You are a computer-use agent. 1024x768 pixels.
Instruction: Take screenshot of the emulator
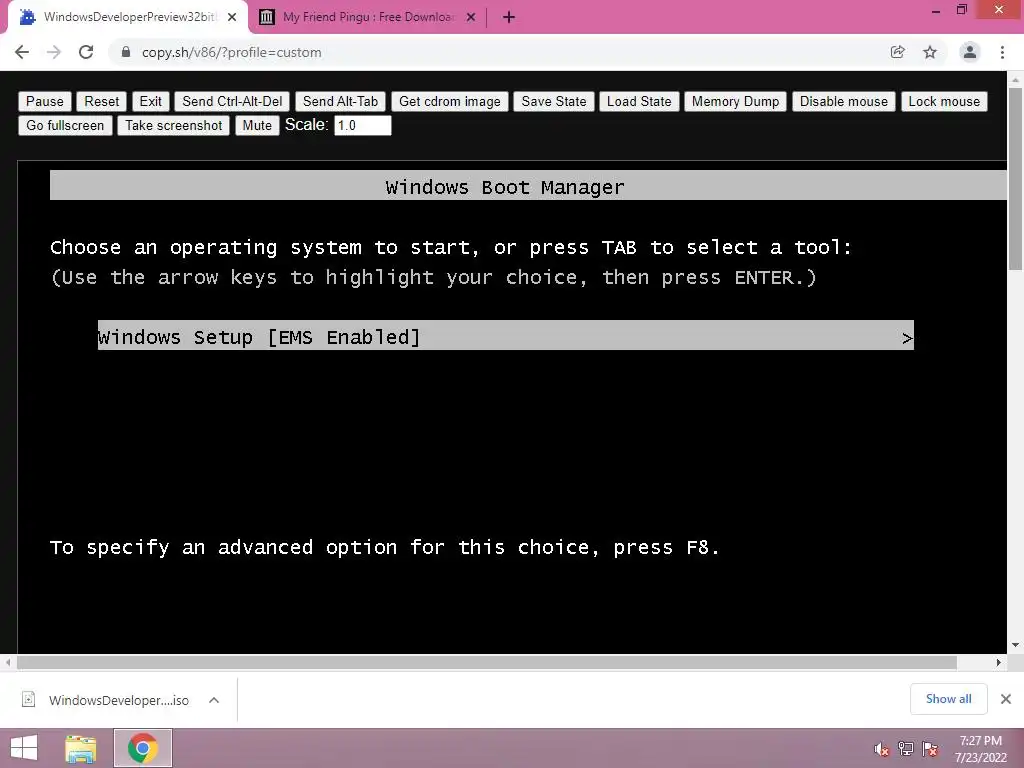pos(174,125)
